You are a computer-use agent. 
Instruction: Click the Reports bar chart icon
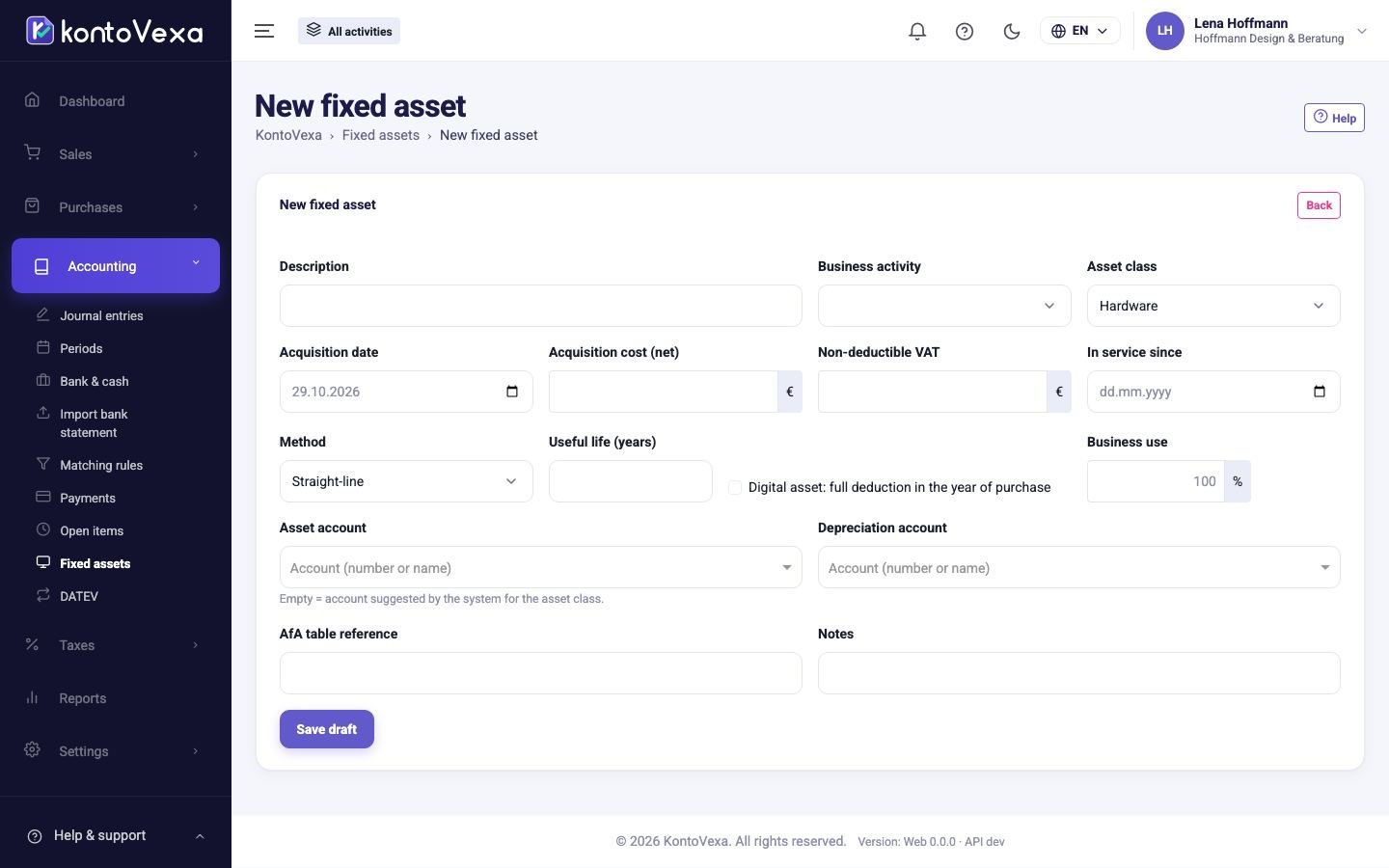[32, 697]
